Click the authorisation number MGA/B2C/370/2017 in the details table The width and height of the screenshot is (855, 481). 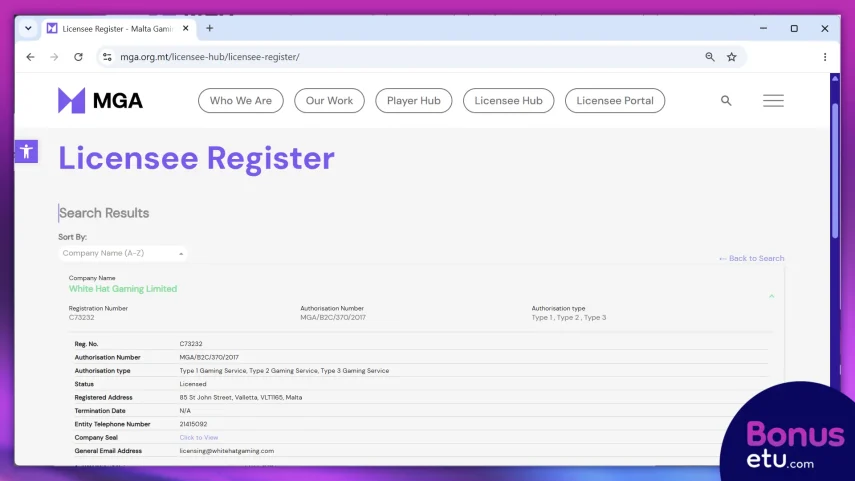[x=209, y=357]
